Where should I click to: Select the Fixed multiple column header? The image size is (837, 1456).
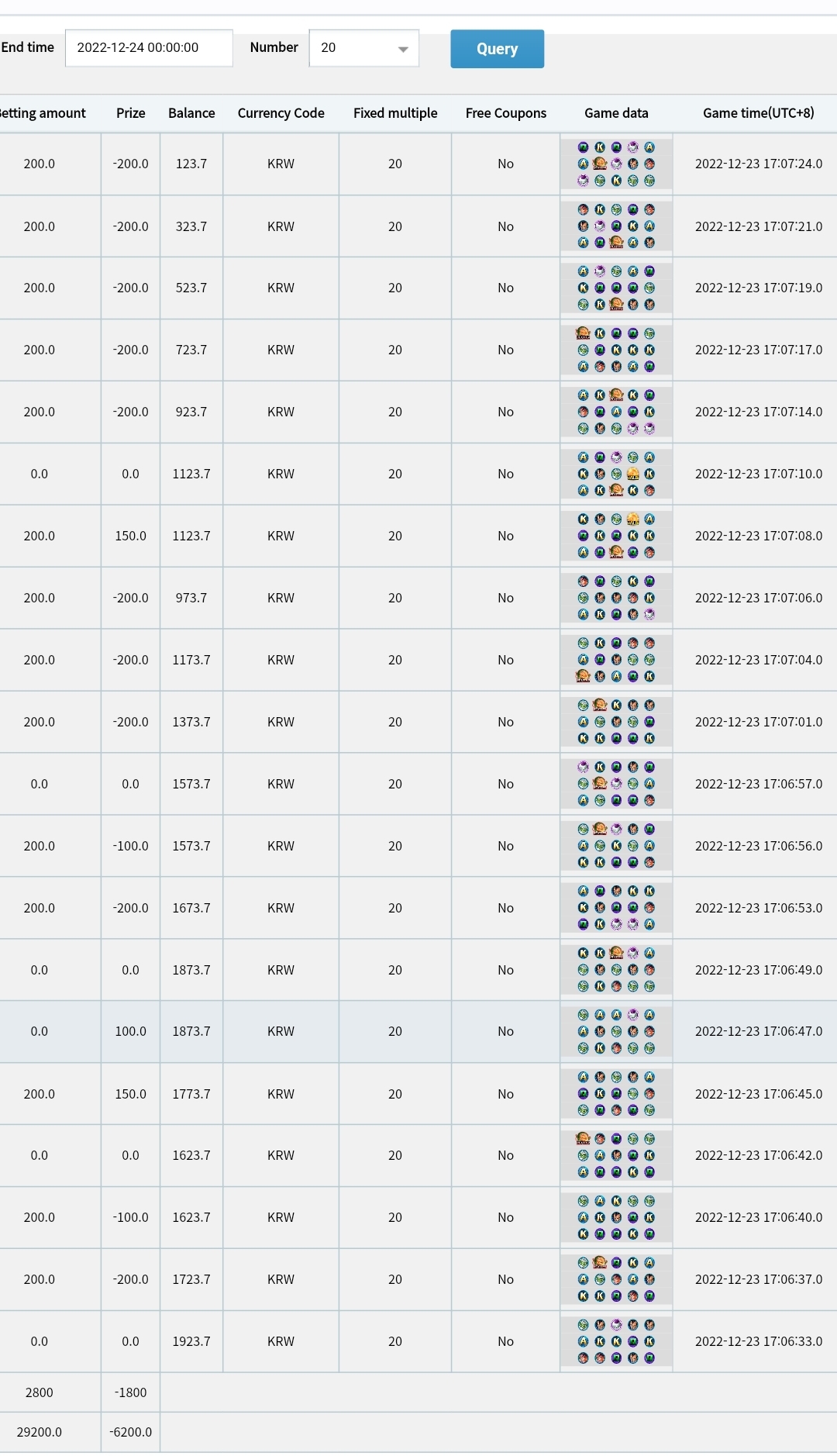tap(395, 113)
